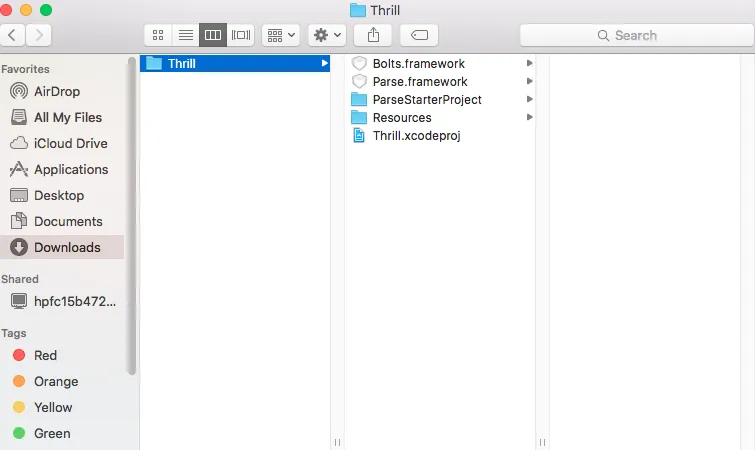Click the Edit Tags toolbar button

(x=419, y=35)
